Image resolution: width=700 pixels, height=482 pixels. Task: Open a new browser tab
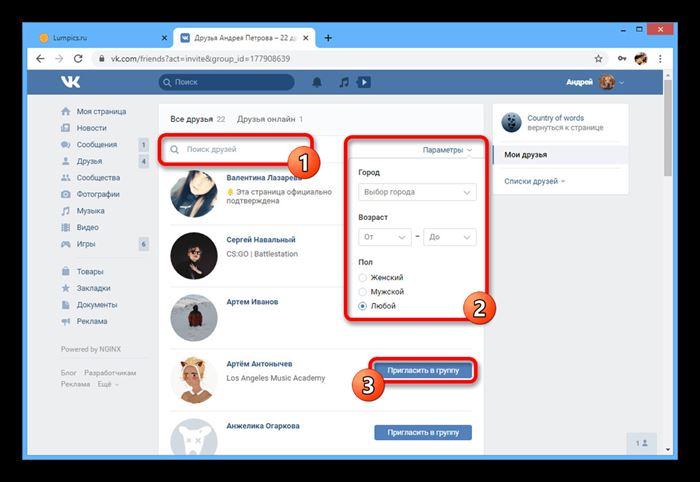pyautogui.click(x=328, y=38)
